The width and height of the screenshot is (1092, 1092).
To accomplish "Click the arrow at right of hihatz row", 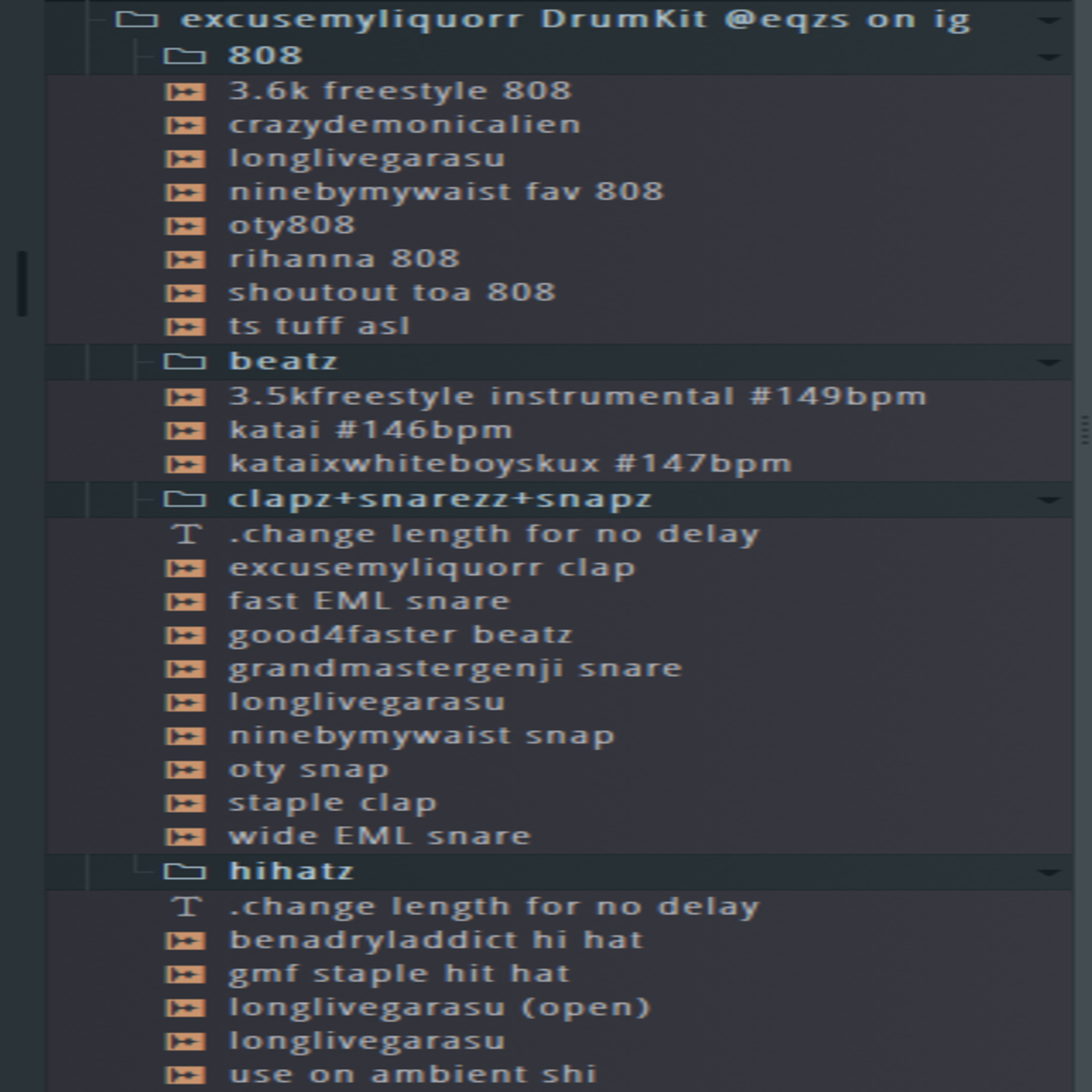I will point(1048,873).
